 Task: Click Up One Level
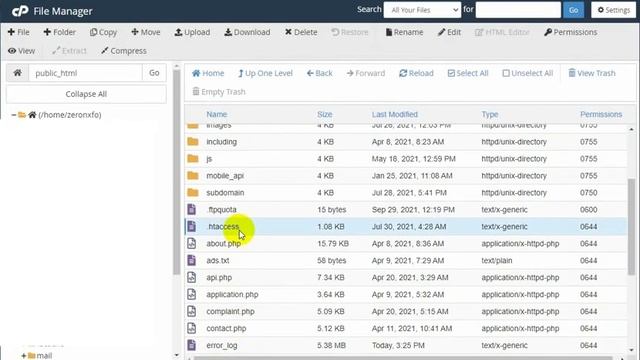pyautogui.click(x=265, y=73)
